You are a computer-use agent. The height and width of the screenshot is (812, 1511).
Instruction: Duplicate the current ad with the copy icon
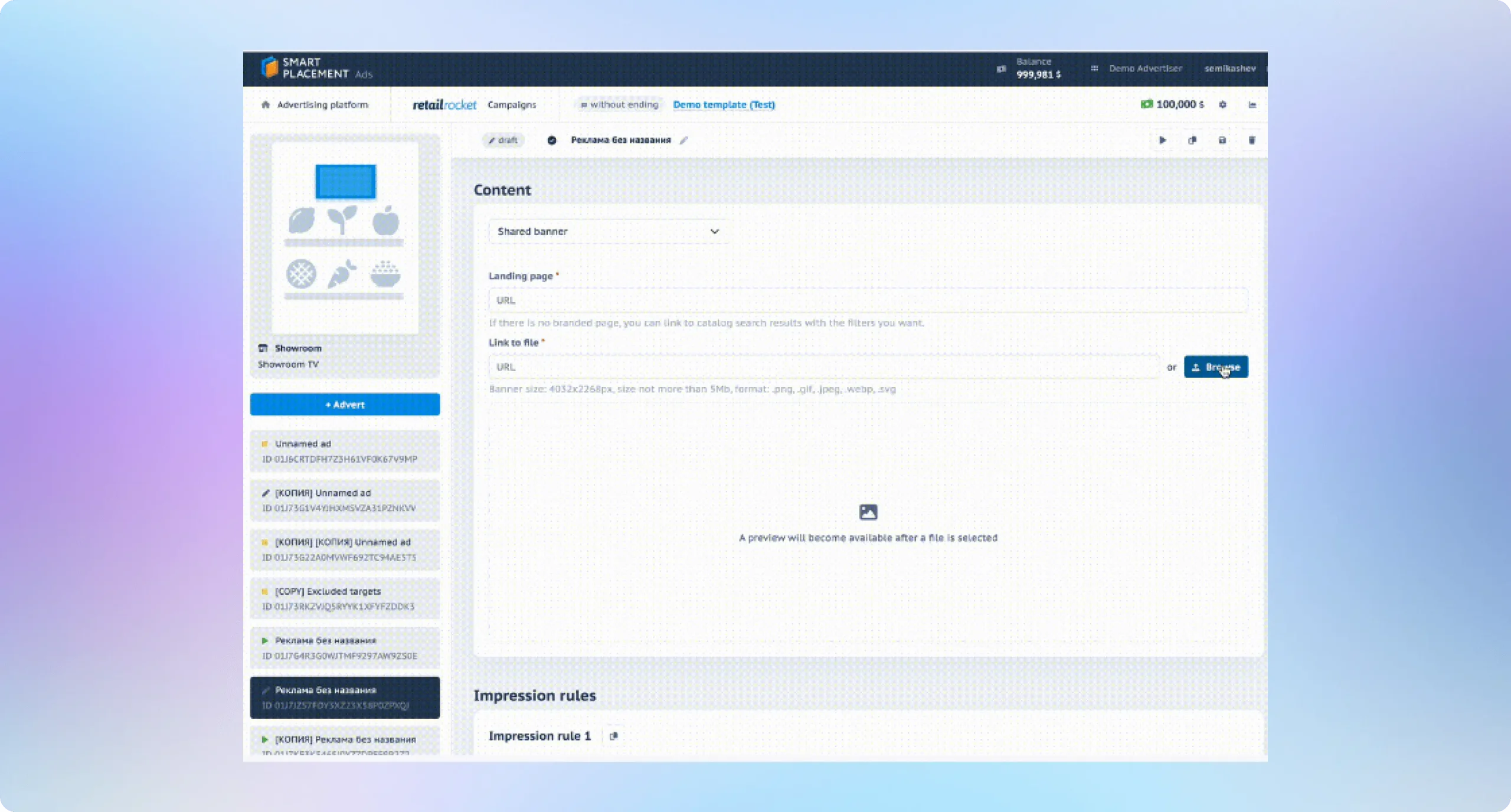pyautogui.click(x=1192, y=140)
